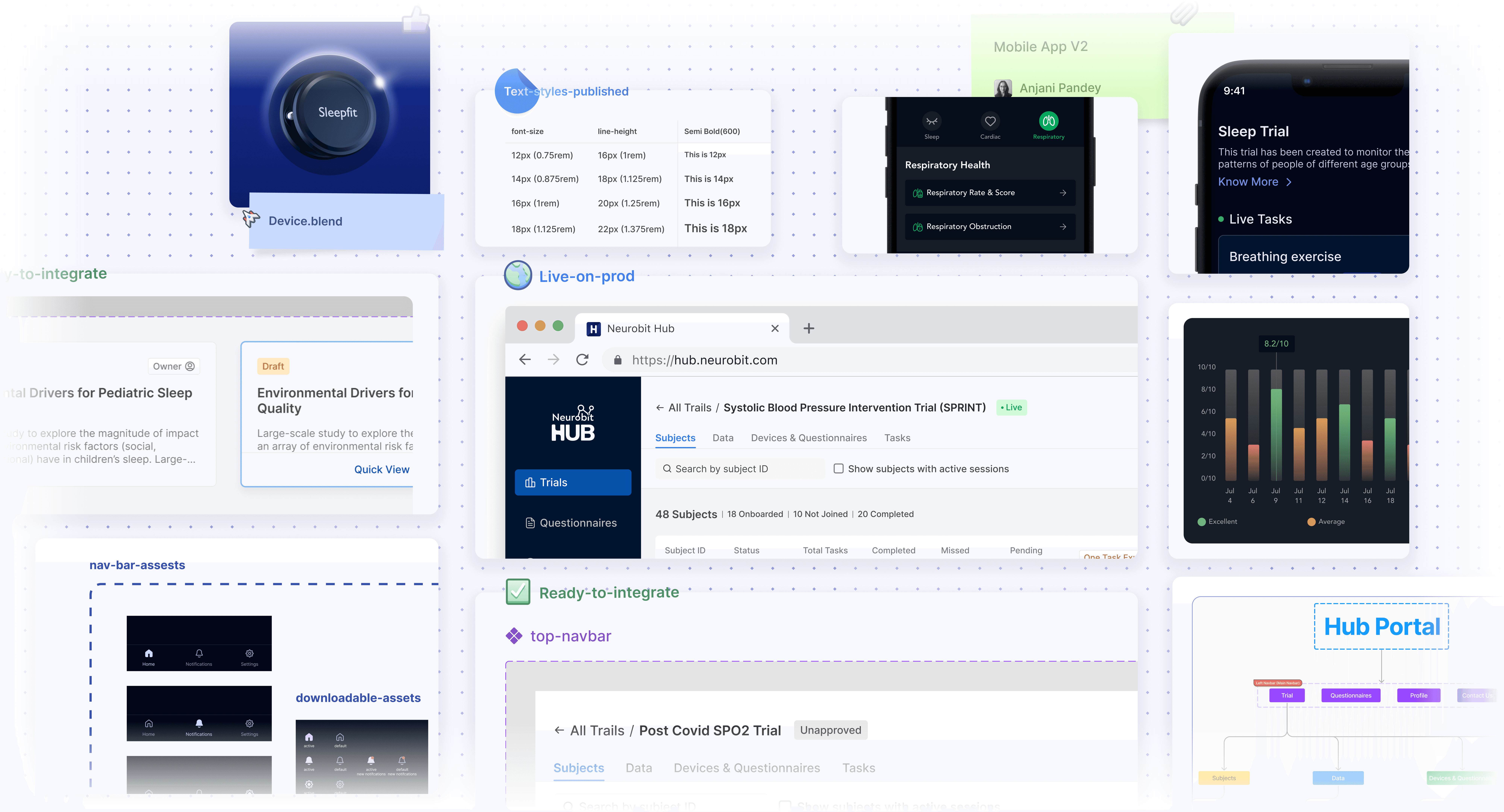Open Devices & Questionnaires tab
The height and width of the screenshot is (812, 1504).
click(x=809, y=438)
